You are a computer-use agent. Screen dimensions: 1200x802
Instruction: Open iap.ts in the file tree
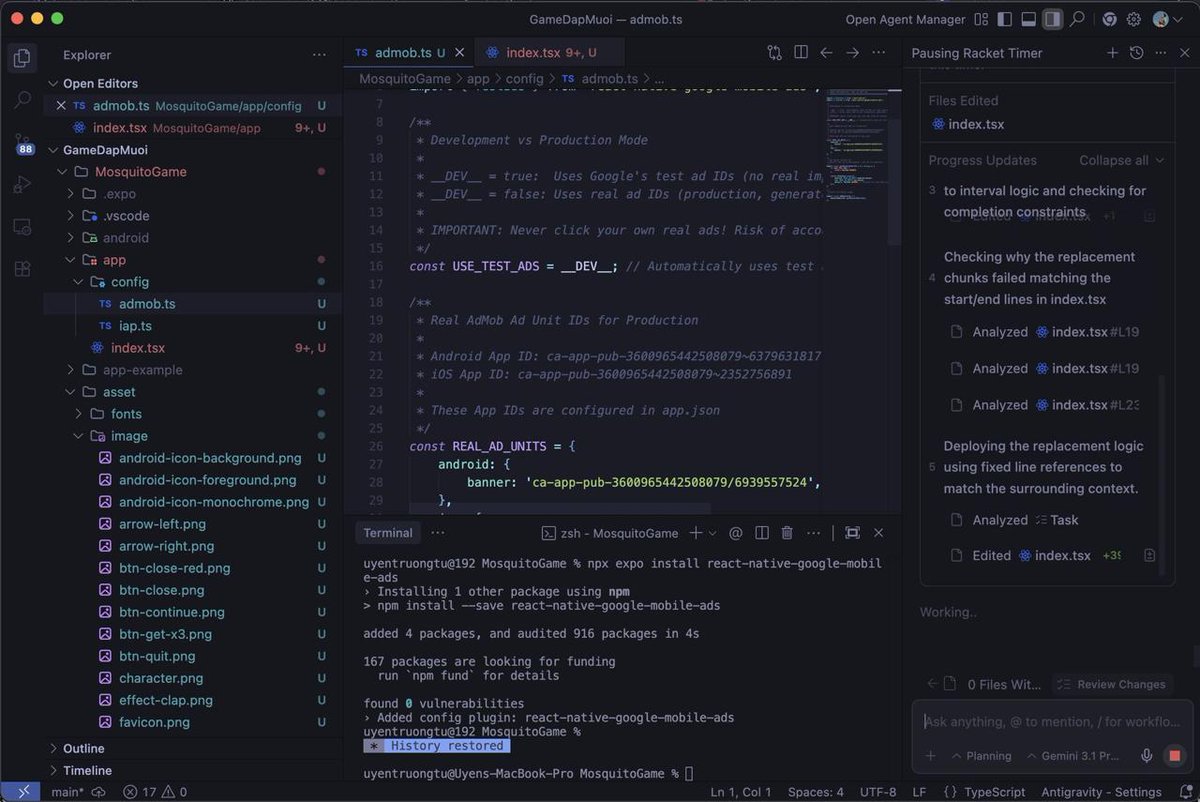(135, 326)
